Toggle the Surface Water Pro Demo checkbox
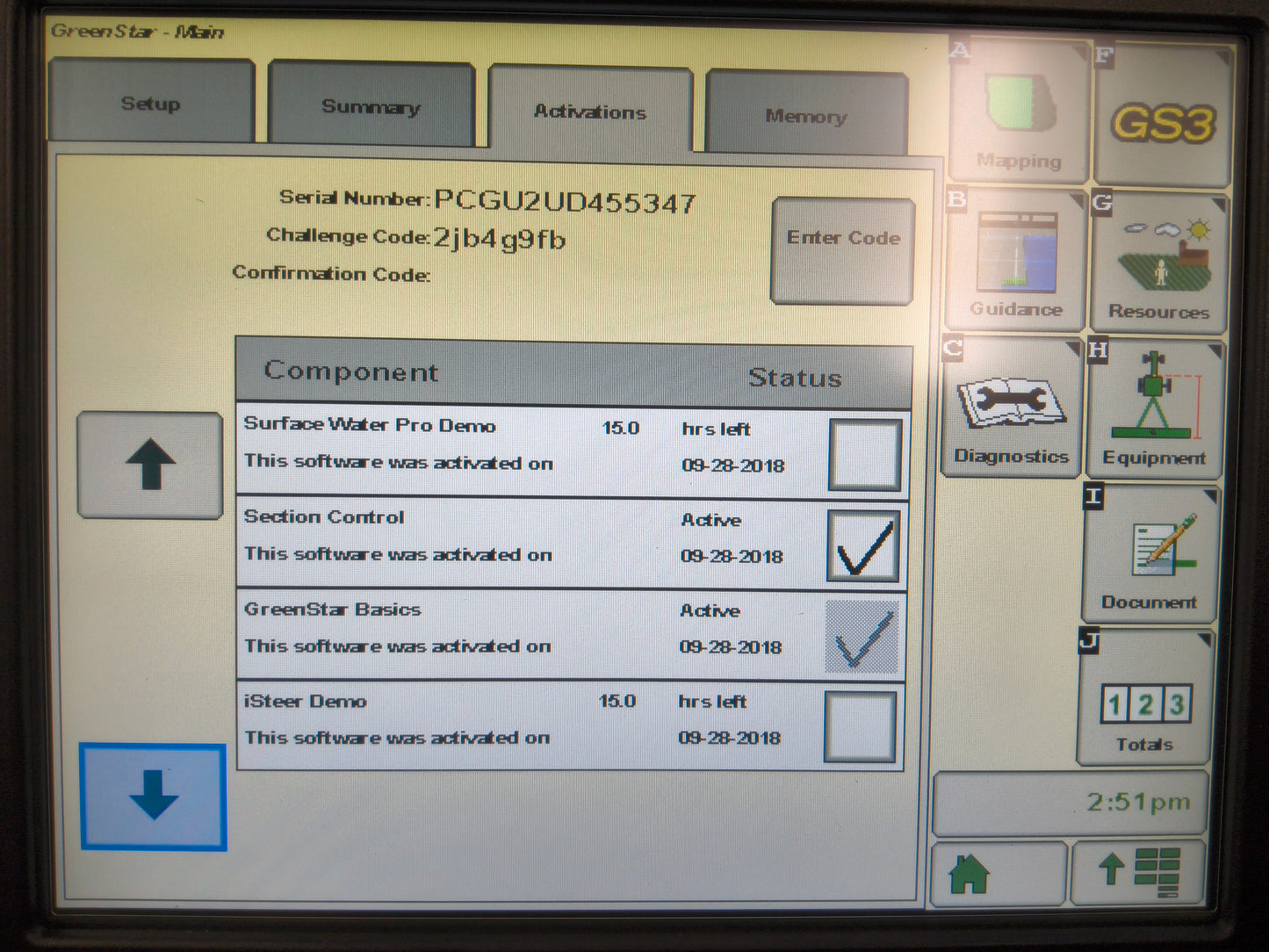The width and height of the screenshot is (1269, 952). click(865, 455)
